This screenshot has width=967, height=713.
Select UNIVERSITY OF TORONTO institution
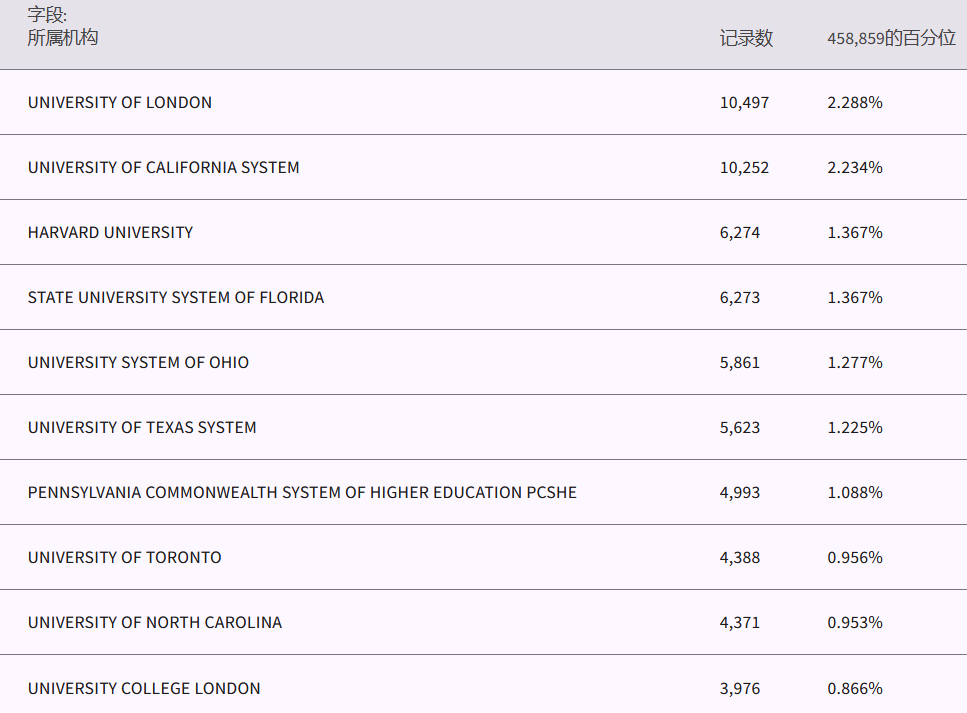(125, 557)
